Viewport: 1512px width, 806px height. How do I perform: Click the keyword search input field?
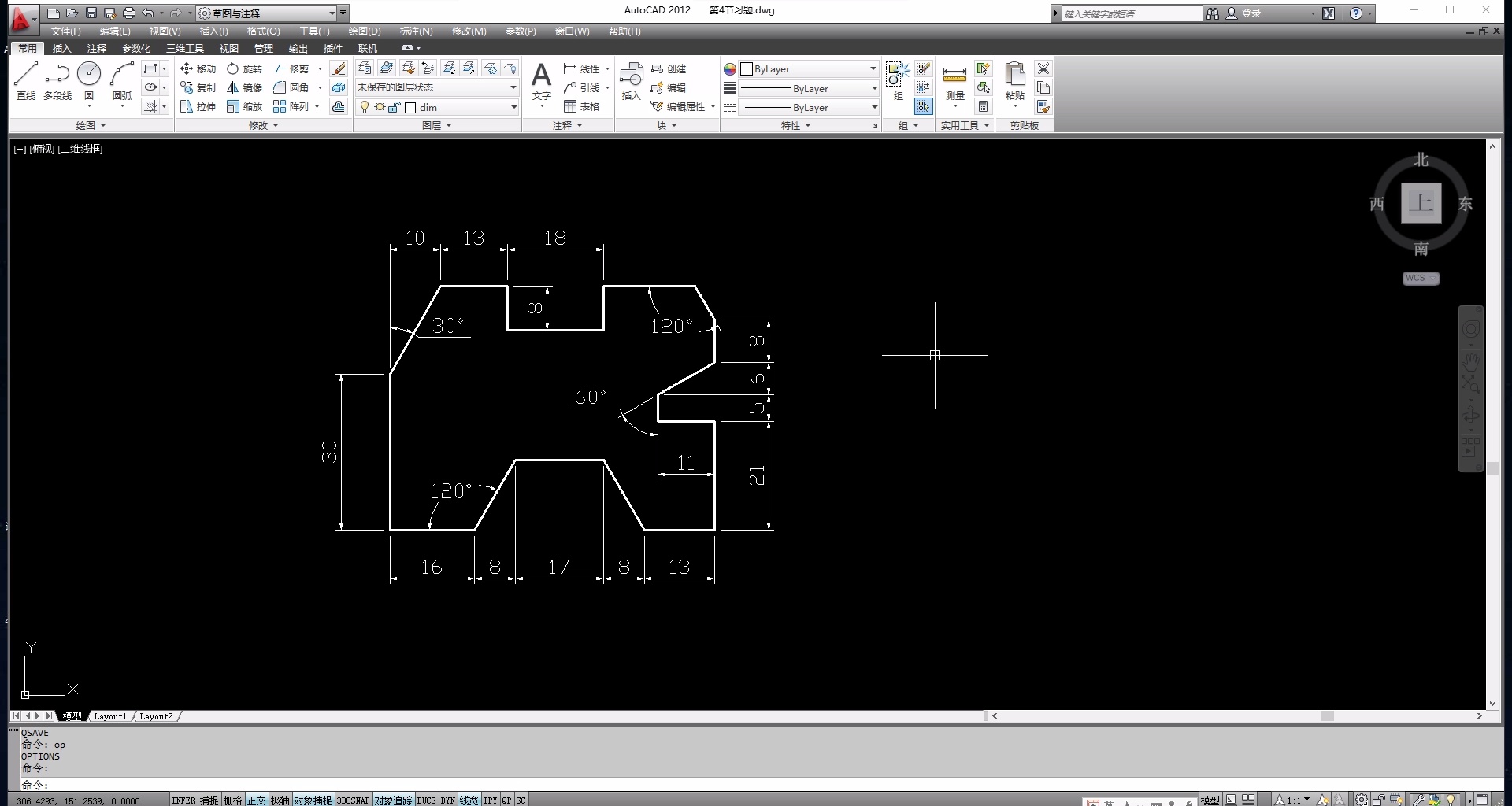pos(1131,13)
